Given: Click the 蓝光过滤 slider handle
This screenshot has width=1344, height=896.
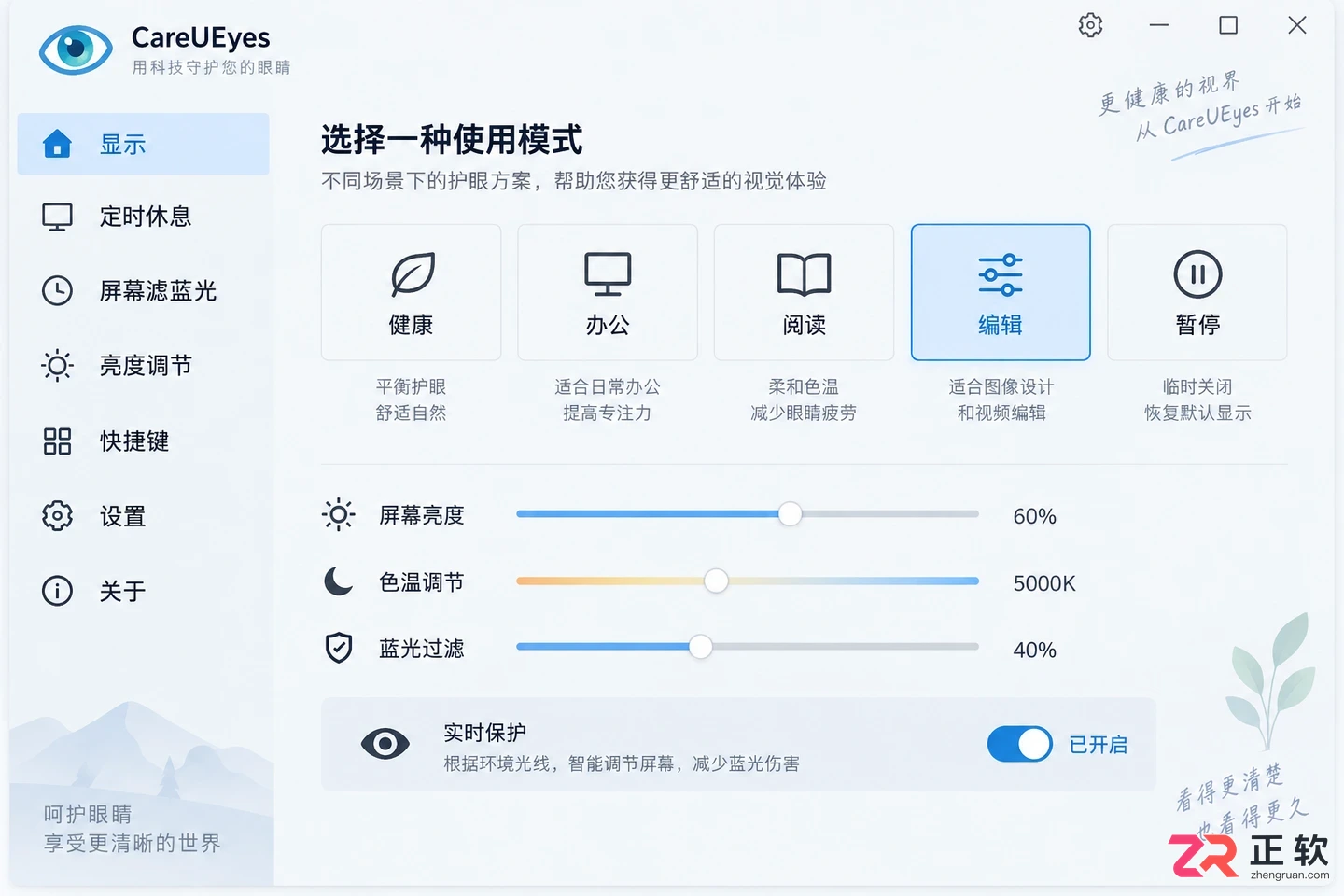Looking at the screenshot, I should 700,646.
